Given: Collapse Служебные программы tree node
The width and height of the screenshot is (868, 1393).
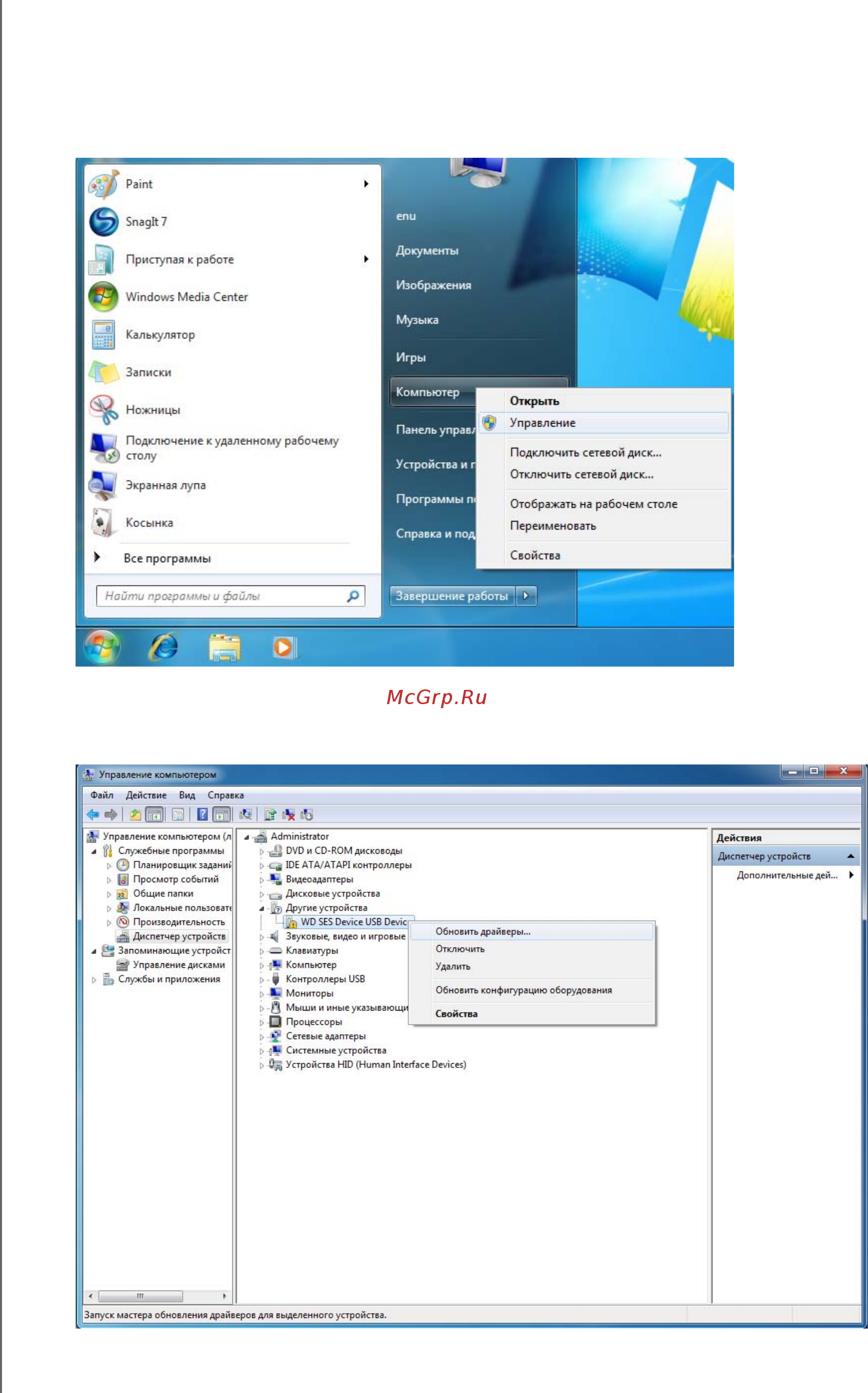Looking at the screenshot, I should pyautogui.click(x=94, y=851).
